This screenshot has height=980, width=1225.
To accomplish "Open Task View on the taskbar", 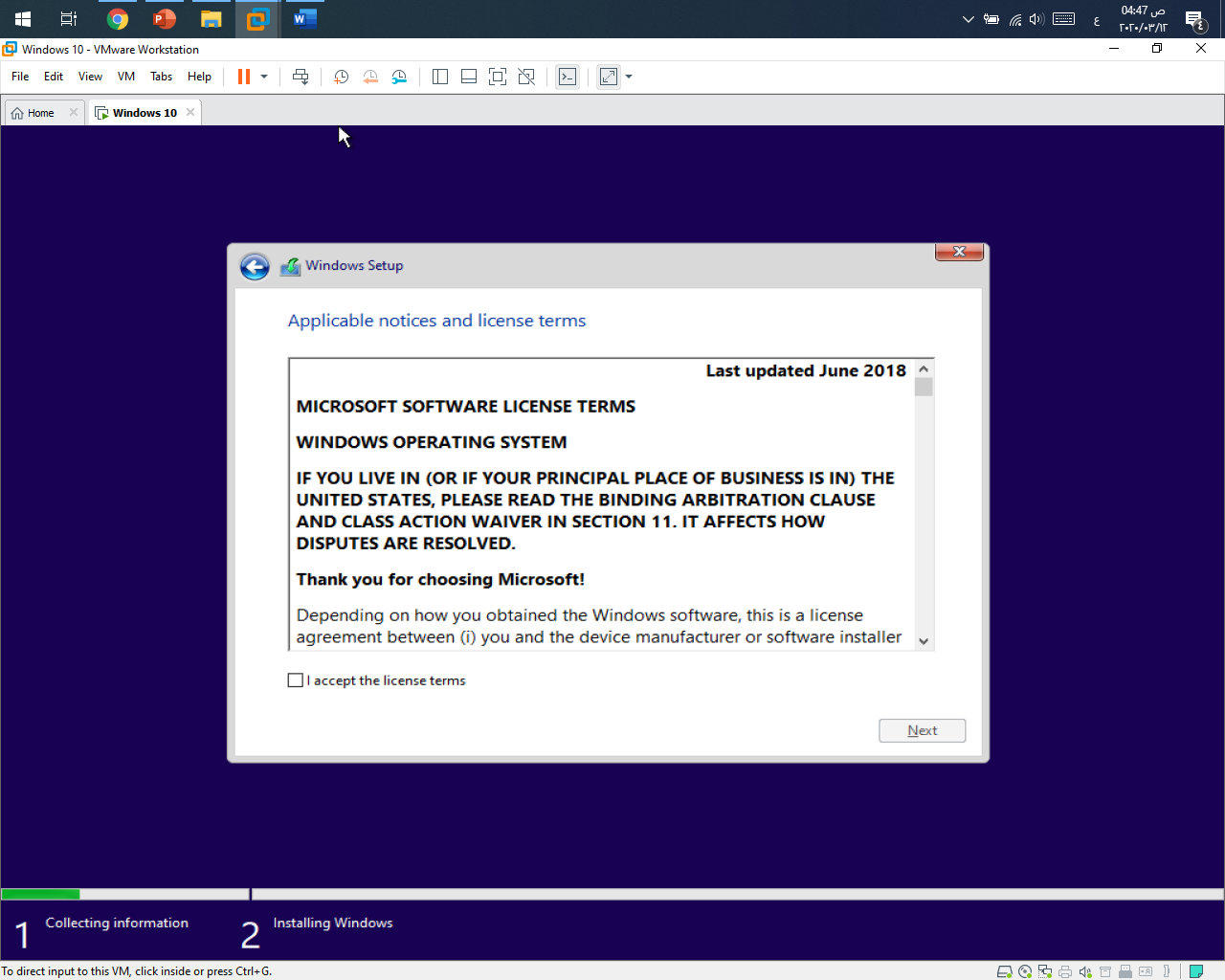I will pos(69,19).
